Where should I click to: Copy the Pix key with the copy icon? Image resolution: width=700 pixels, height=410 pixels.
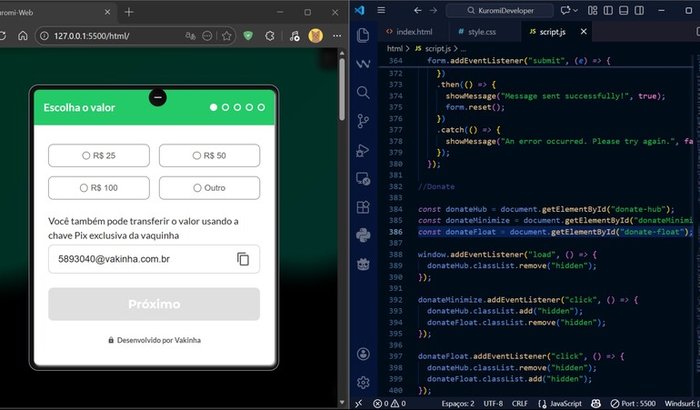point(243,259)
